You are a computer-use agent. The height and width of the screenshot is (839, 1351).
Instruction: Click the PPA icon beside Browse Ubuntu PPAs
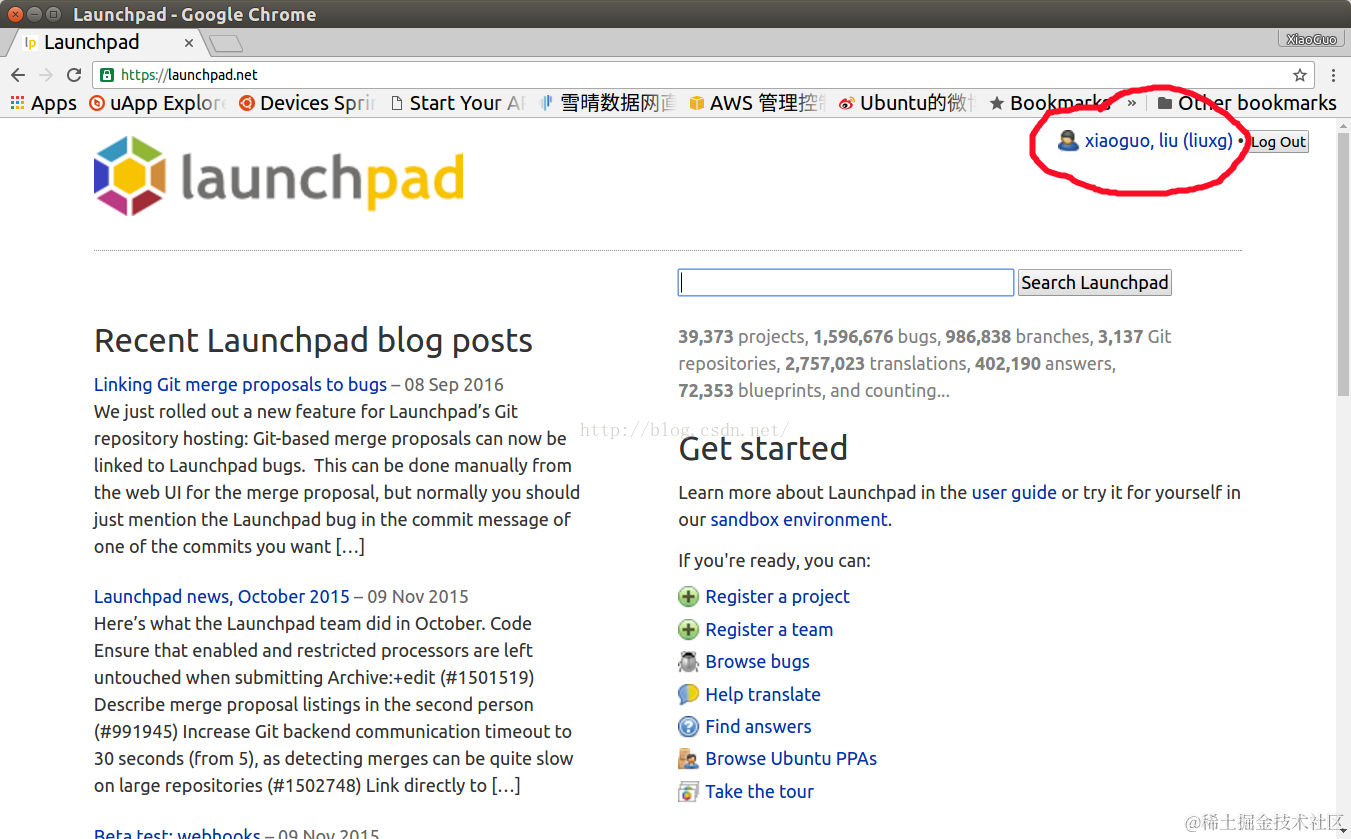pos(688,759)
